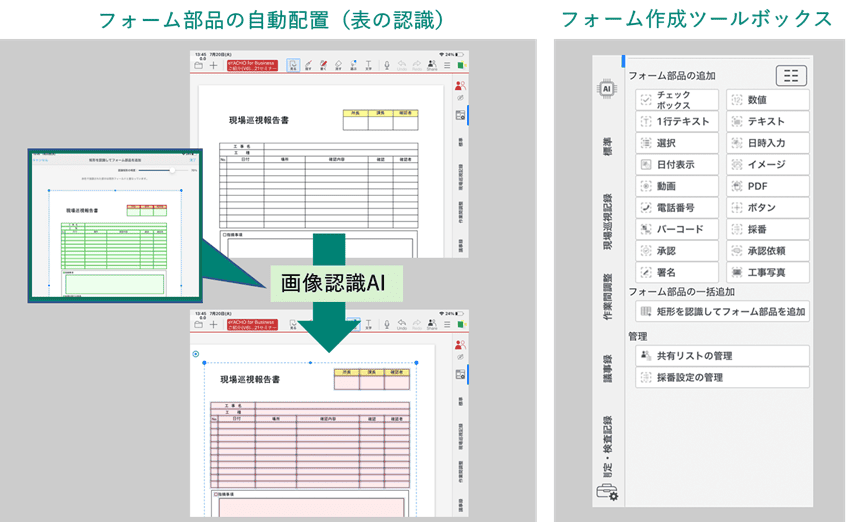Click the microphone icon in the upper toolbar
Screen dimensions: 847x522
tap(386, 66)
